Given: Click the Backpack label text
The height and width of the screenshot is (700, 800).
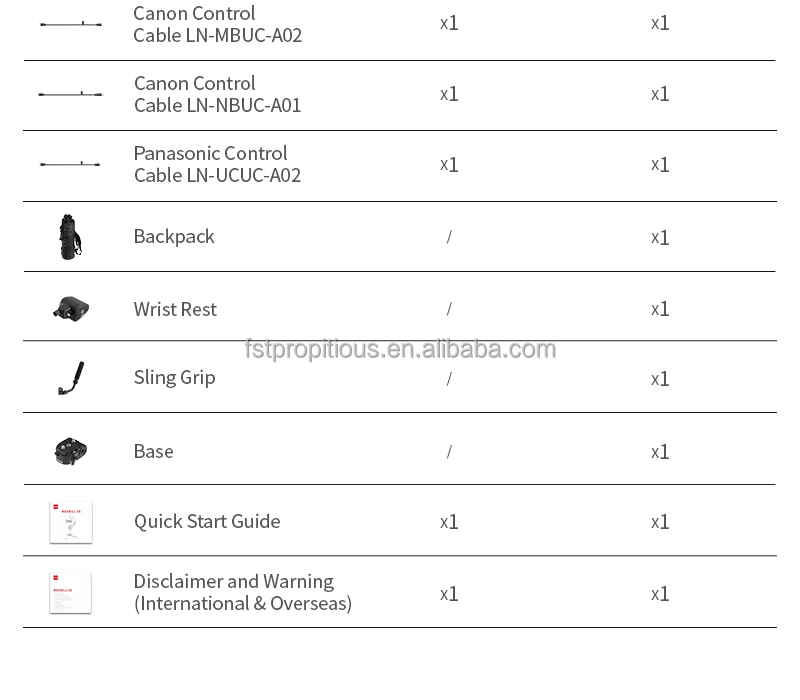Looking at the screenshot, I should point(174,237).
